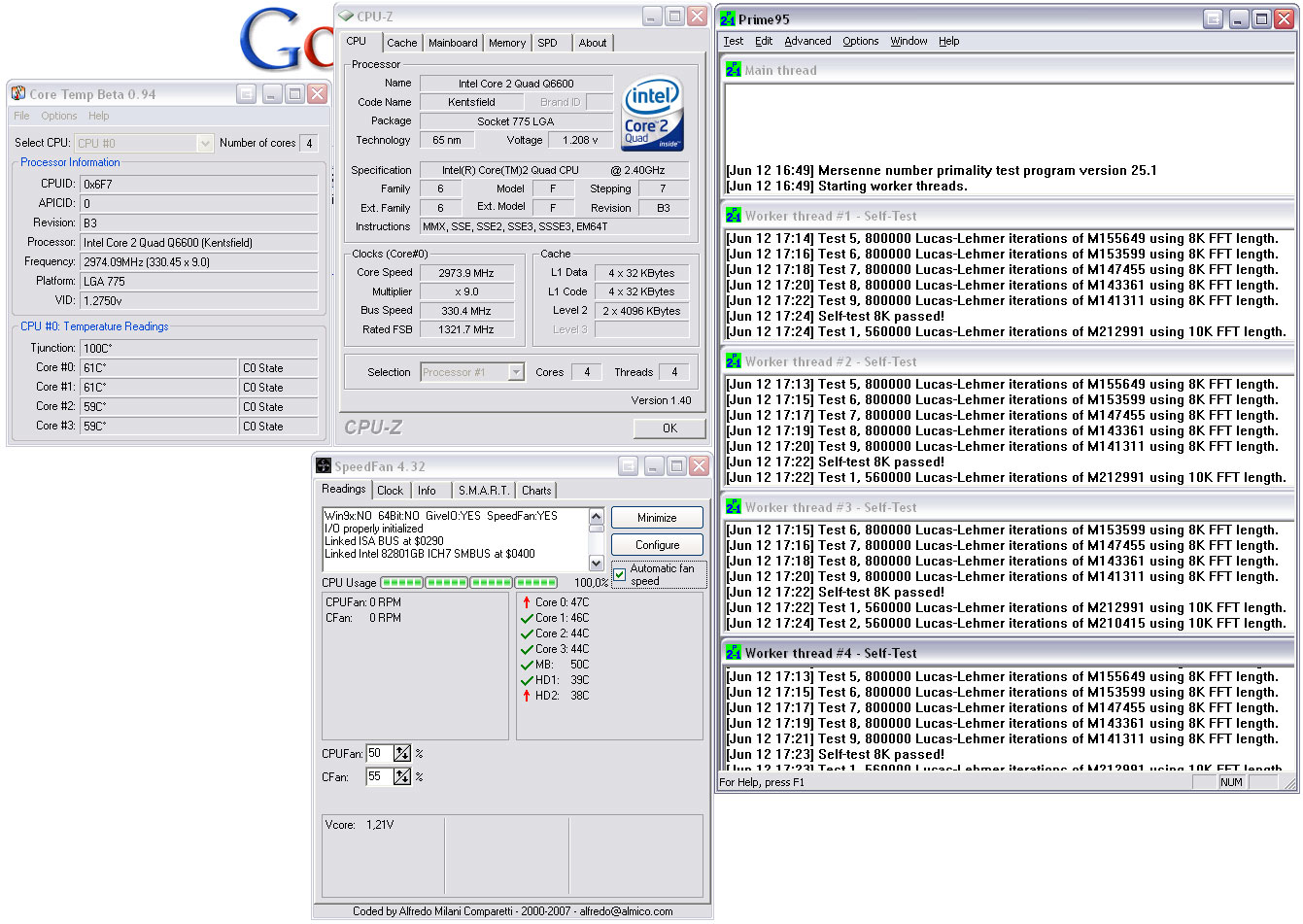Click the Core 0 red arrow indicator
Viewport: 1303px width, 924px height.
click(527, 602)
